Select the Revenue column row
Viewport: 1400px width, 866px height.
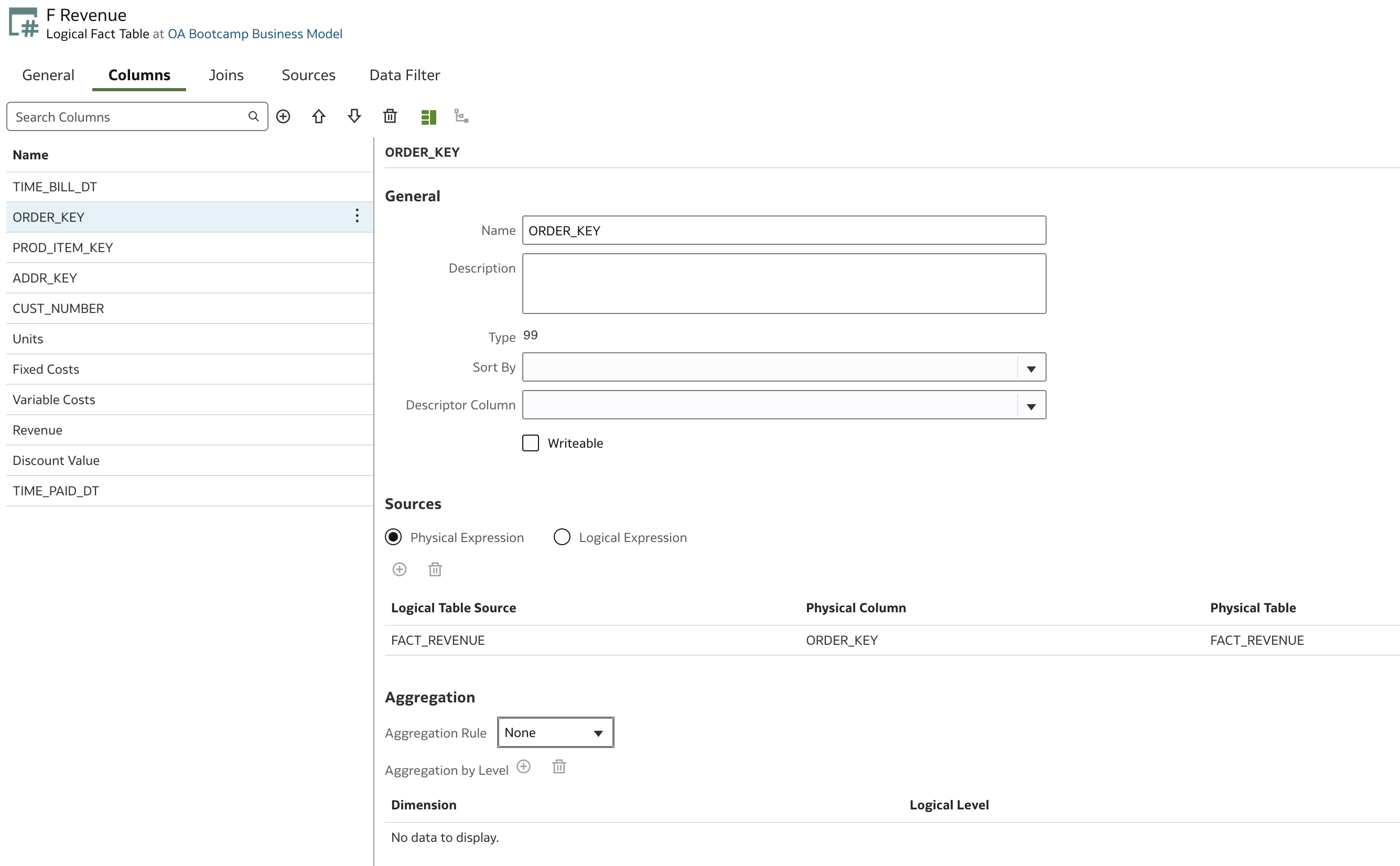pyautogui.click(x=190, y=429)
